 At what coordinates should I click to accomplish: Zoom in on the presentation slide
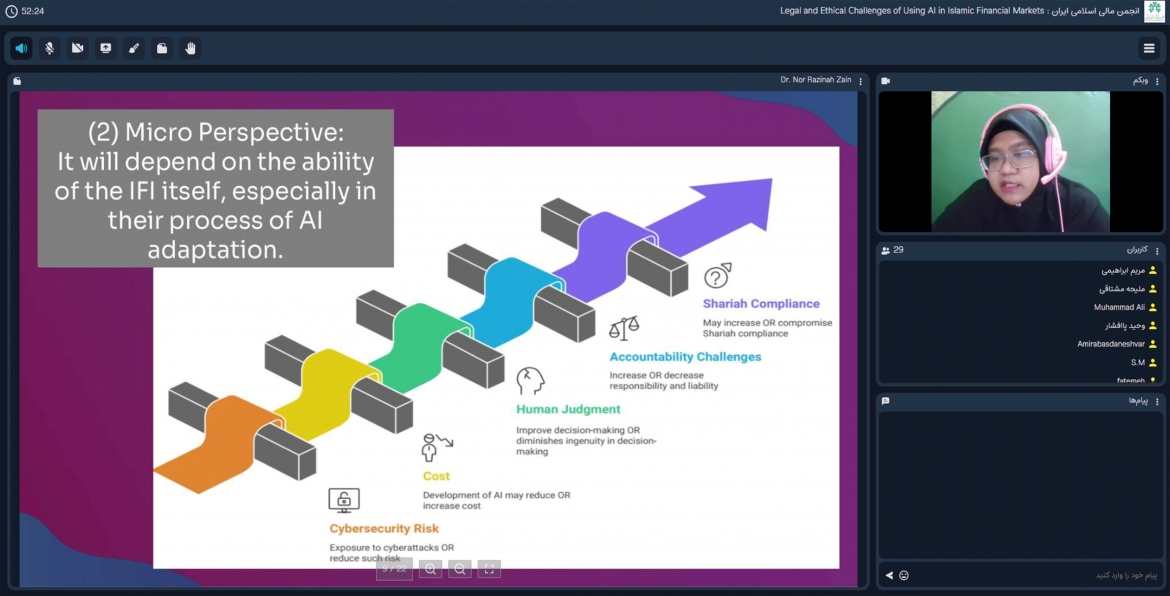[430, 569]
